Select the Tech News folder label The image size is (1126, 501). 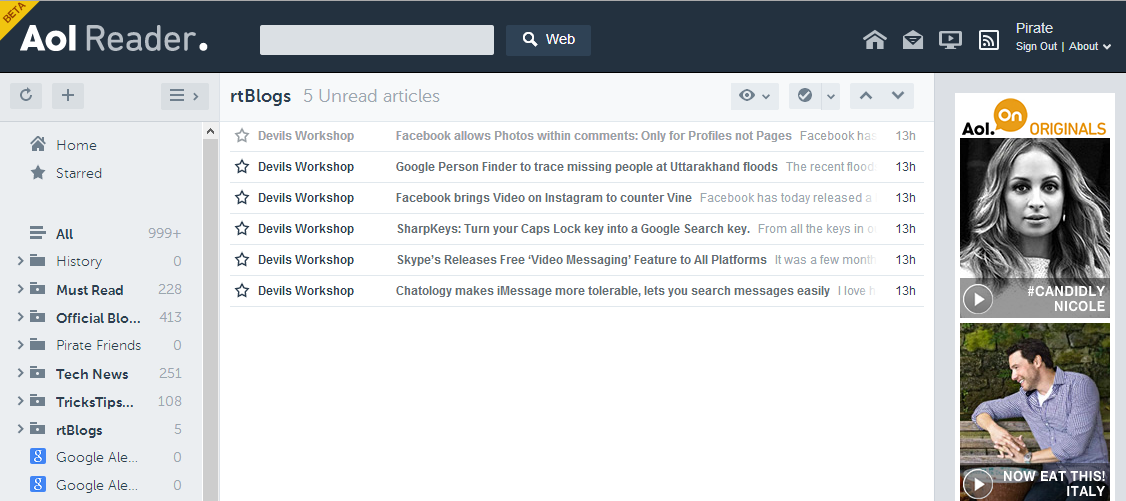coord(92,374)
